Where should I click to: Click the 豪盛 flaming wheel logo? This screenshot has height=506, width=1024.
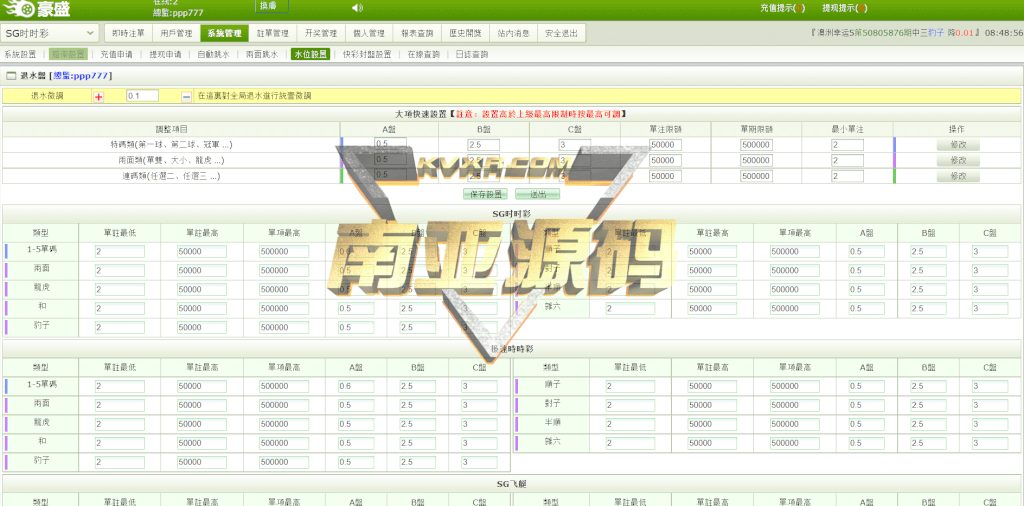(x=36, y=9)
